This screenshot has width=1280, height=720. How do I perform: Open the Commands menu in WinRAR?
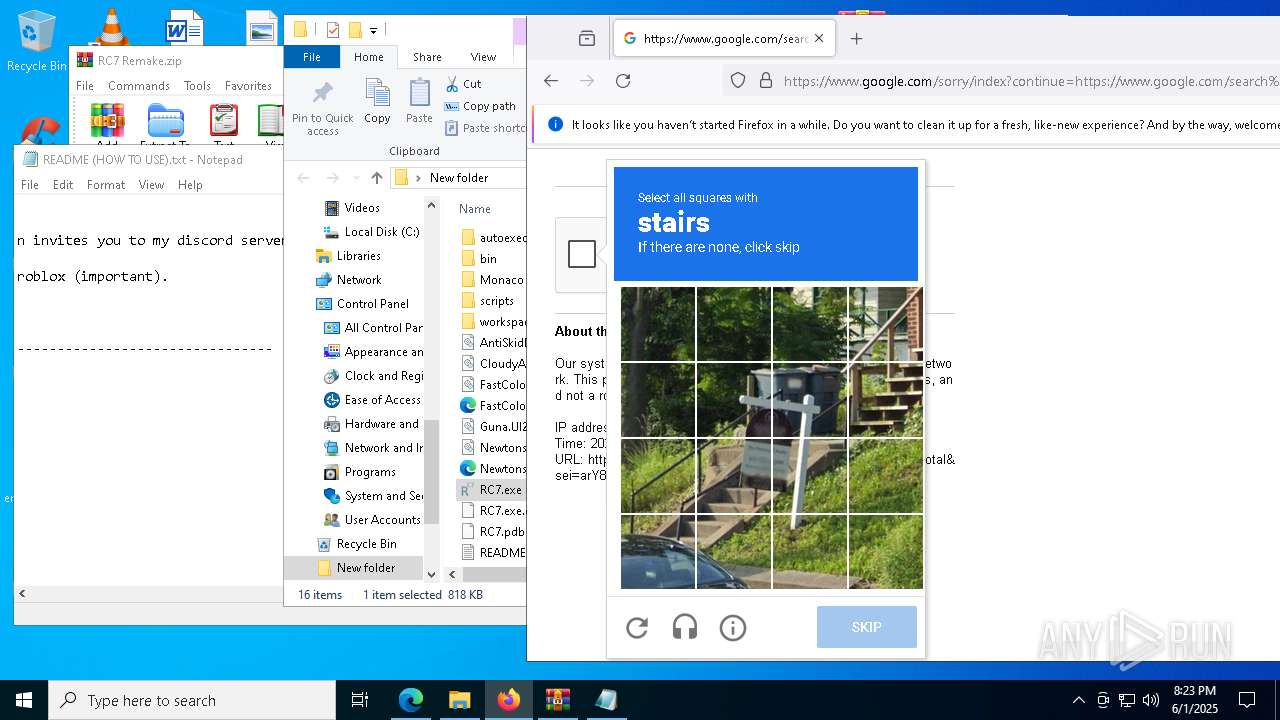pos(139,86)
